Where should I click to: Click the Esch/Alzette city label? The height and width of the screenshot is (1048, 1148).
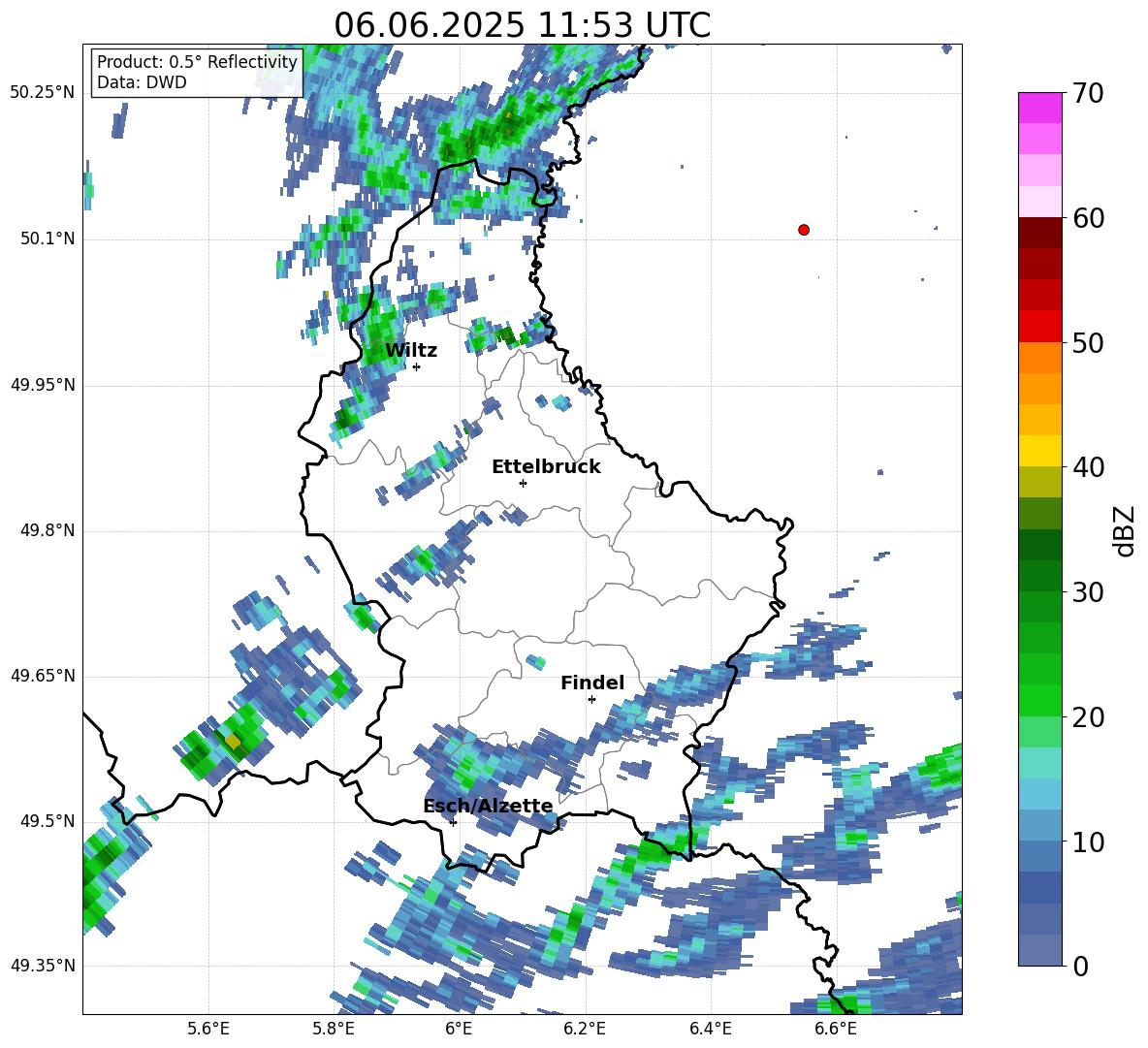coord(488,806)
